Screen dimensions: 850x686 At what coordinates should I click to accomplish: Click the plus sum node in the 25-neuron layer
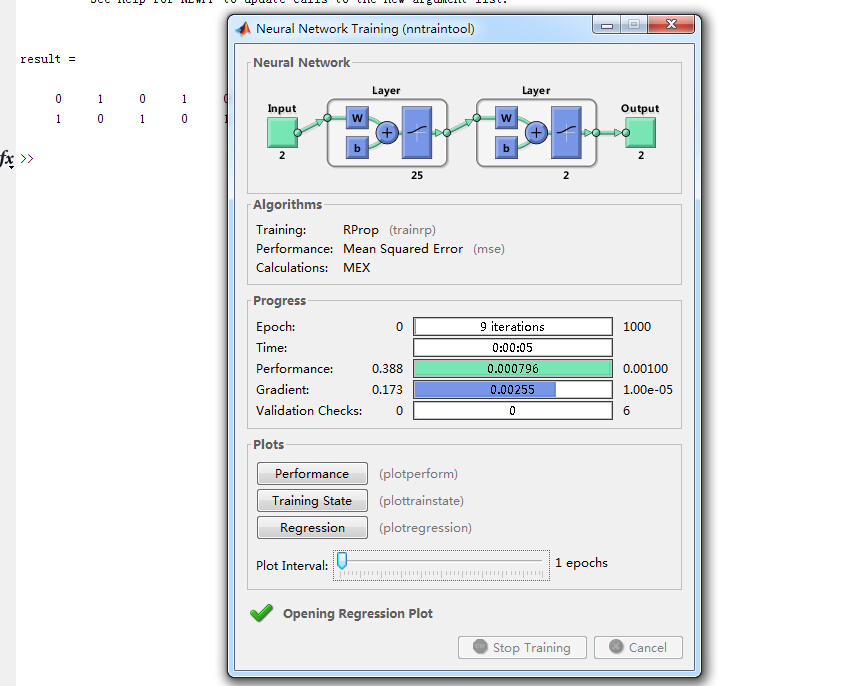coord(387,132)
